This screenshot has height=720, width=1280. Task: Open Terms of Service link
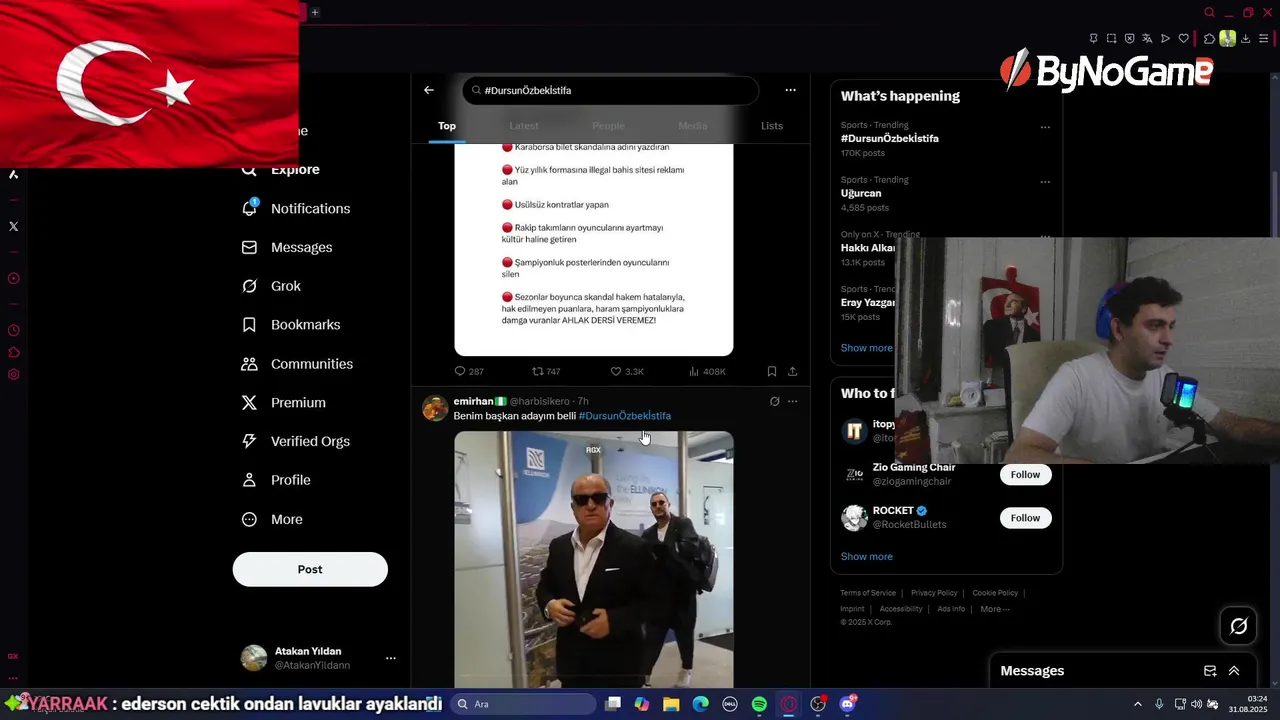coord(868,593)
